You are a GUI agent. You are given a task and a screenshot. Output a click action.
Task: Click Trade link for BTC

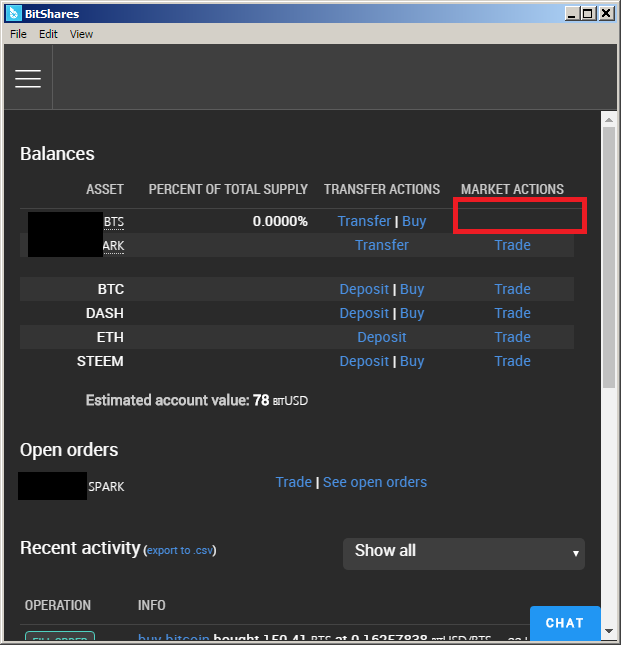[x=512, y=289]
